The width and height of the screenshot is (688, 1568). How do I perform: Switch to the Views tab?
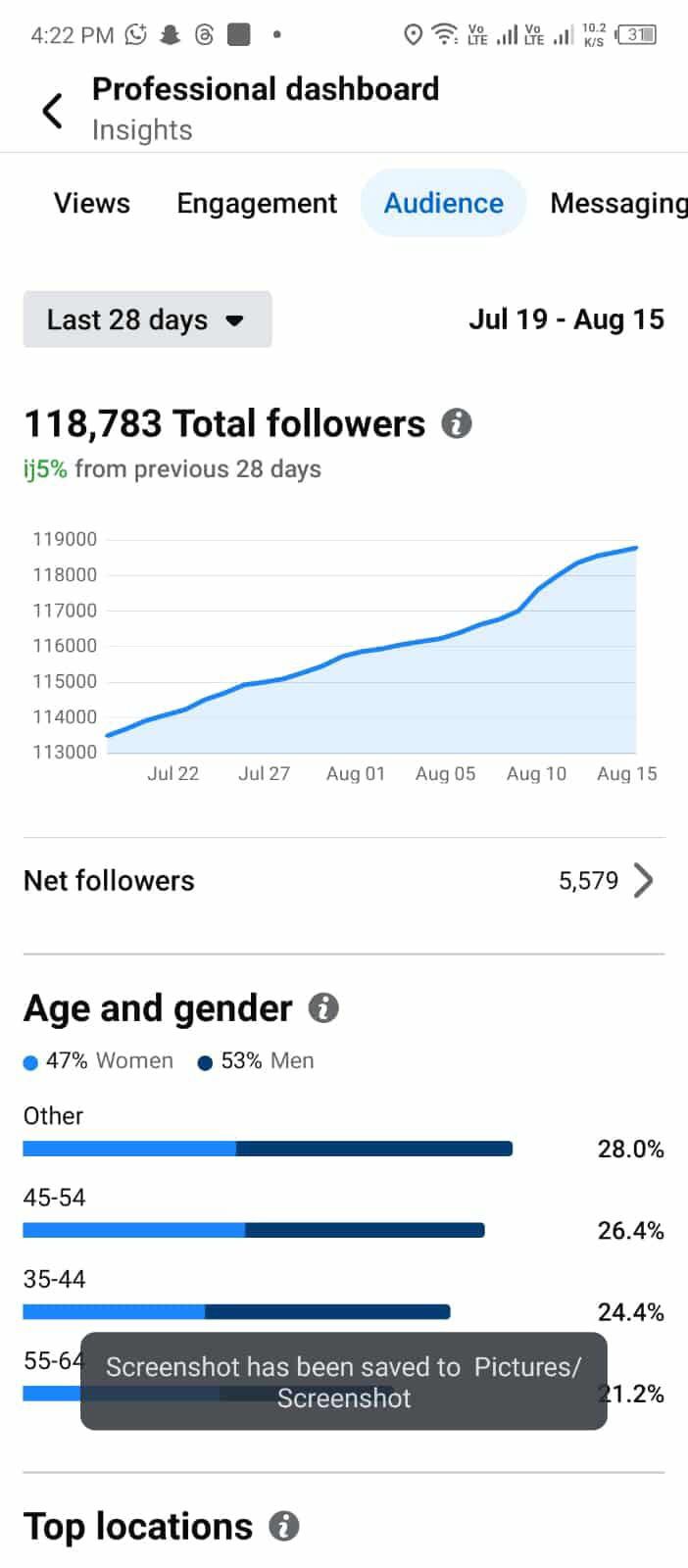92,203
